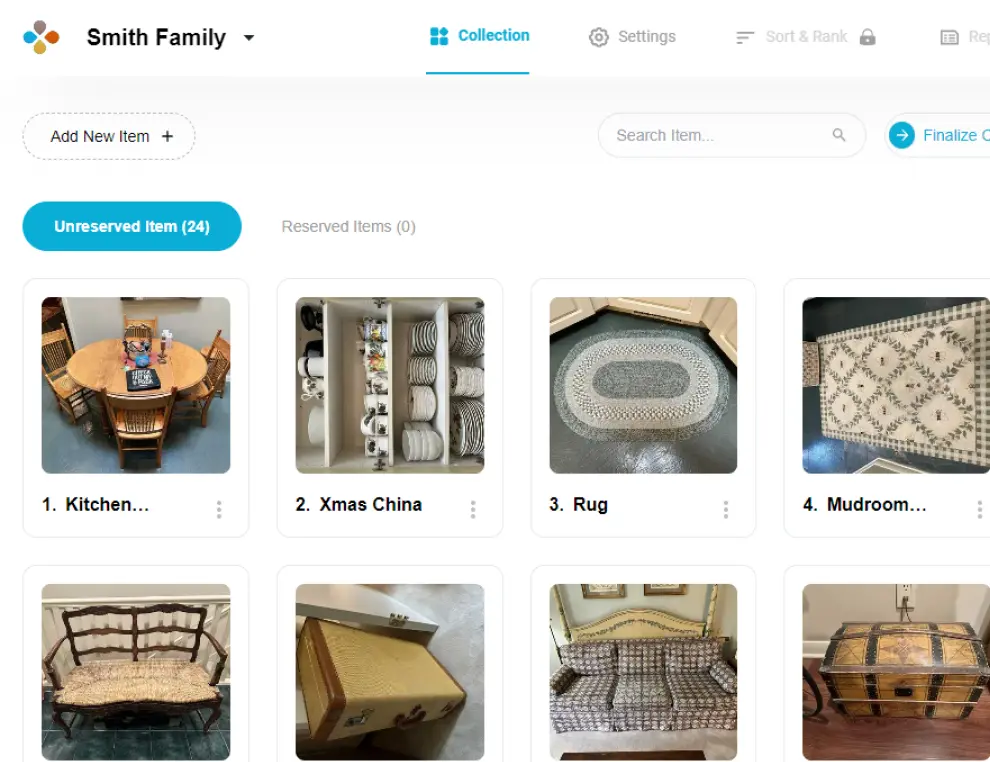Click the Sort & Rank lock icon
The width and height of the screenshot is (990, 762).
[868, 37]
